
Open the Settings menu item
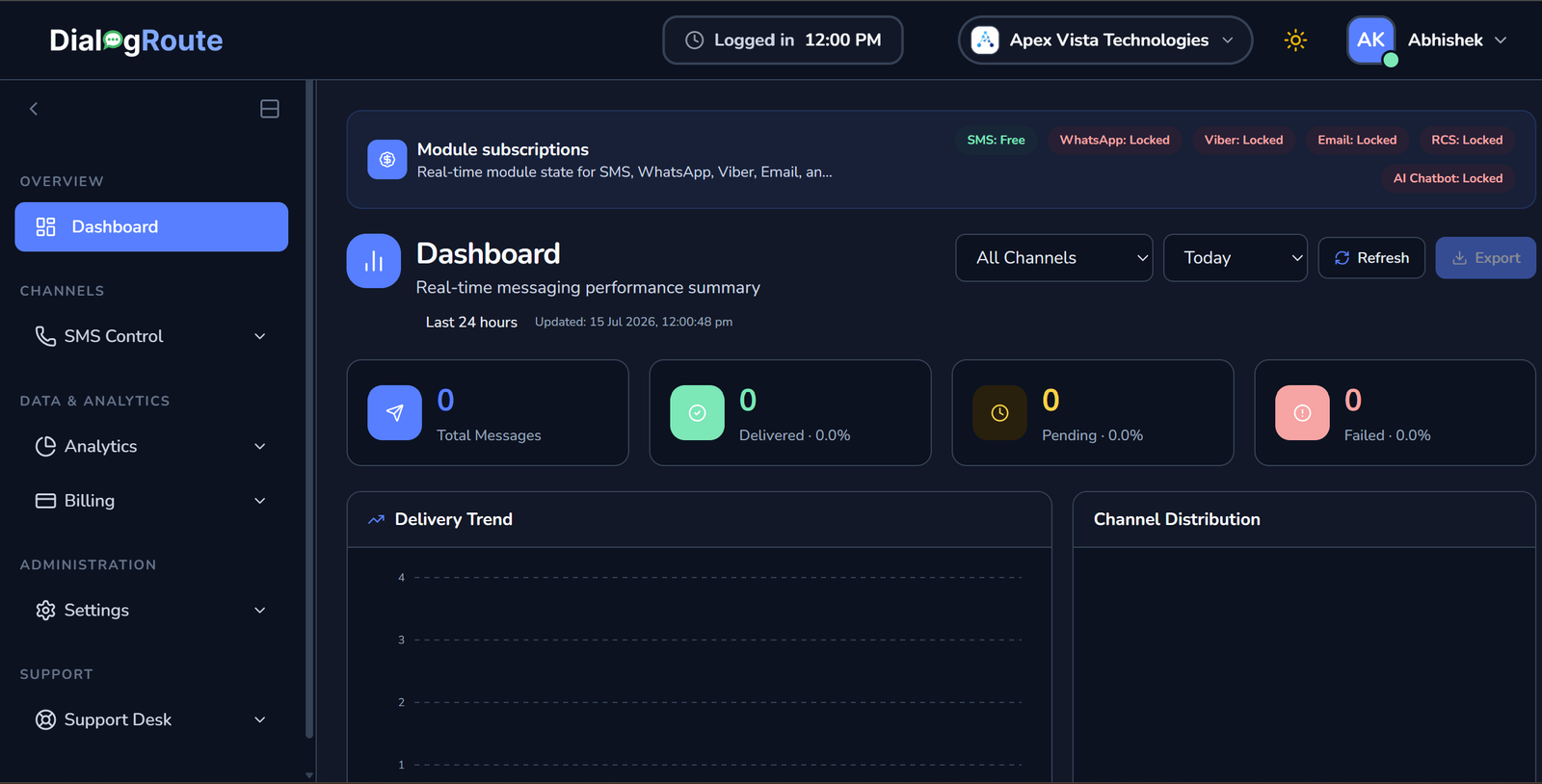(x=151, y=611)
